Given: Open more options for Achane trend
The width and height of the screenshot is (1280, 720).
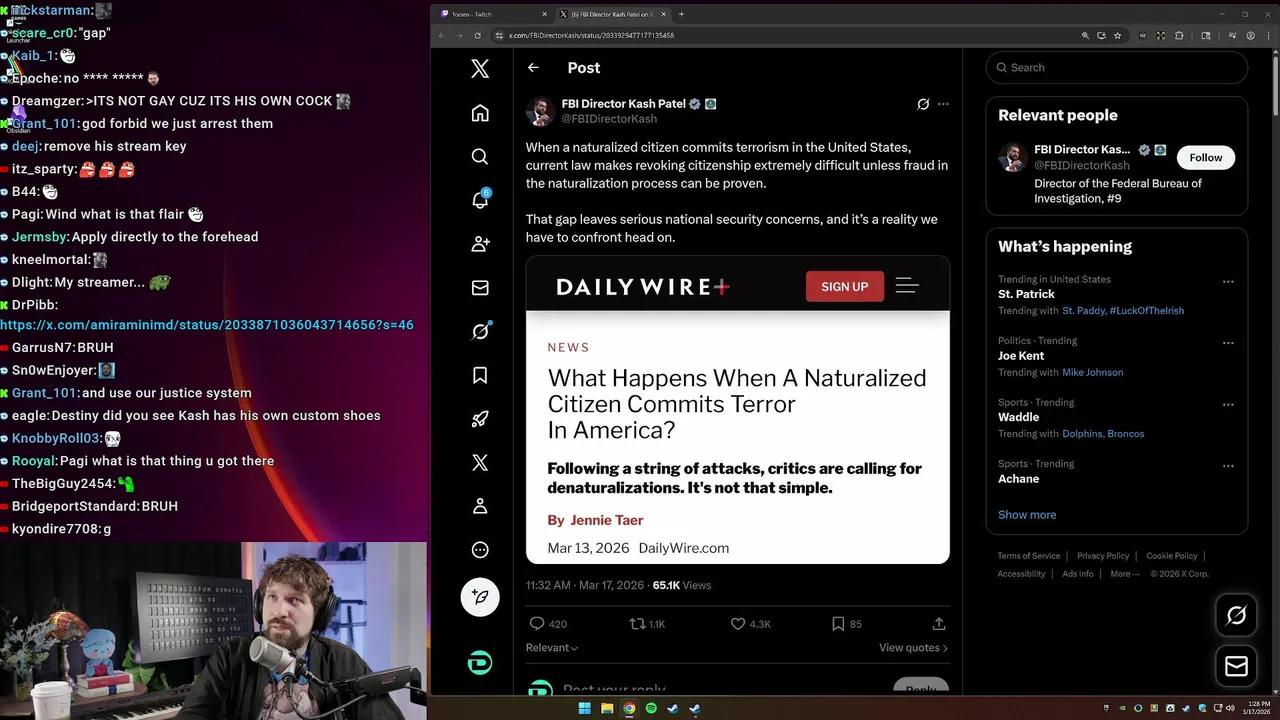Looking at the screenshot, I should [x=1228, y=466].
